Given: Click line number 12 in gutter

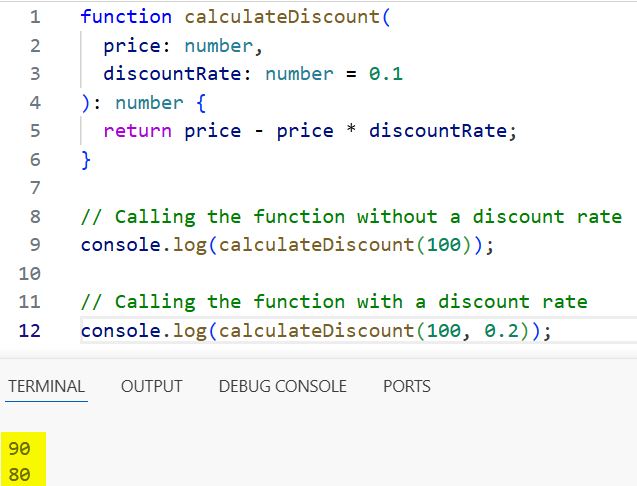Looking at the screenshot, I should (29, 330).
